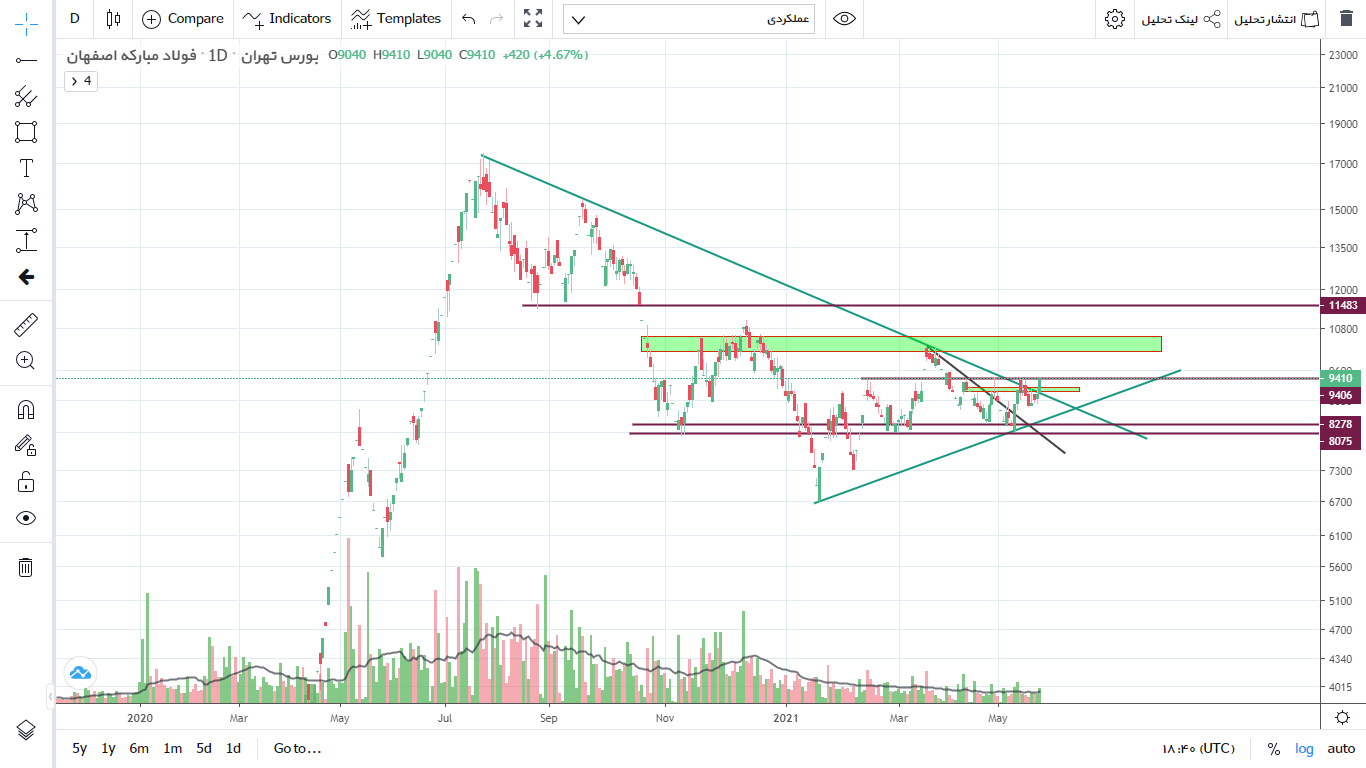Toggle lock all drawing tools
Viewport: 1366px width, 768px height.
(x=26, y=482)
